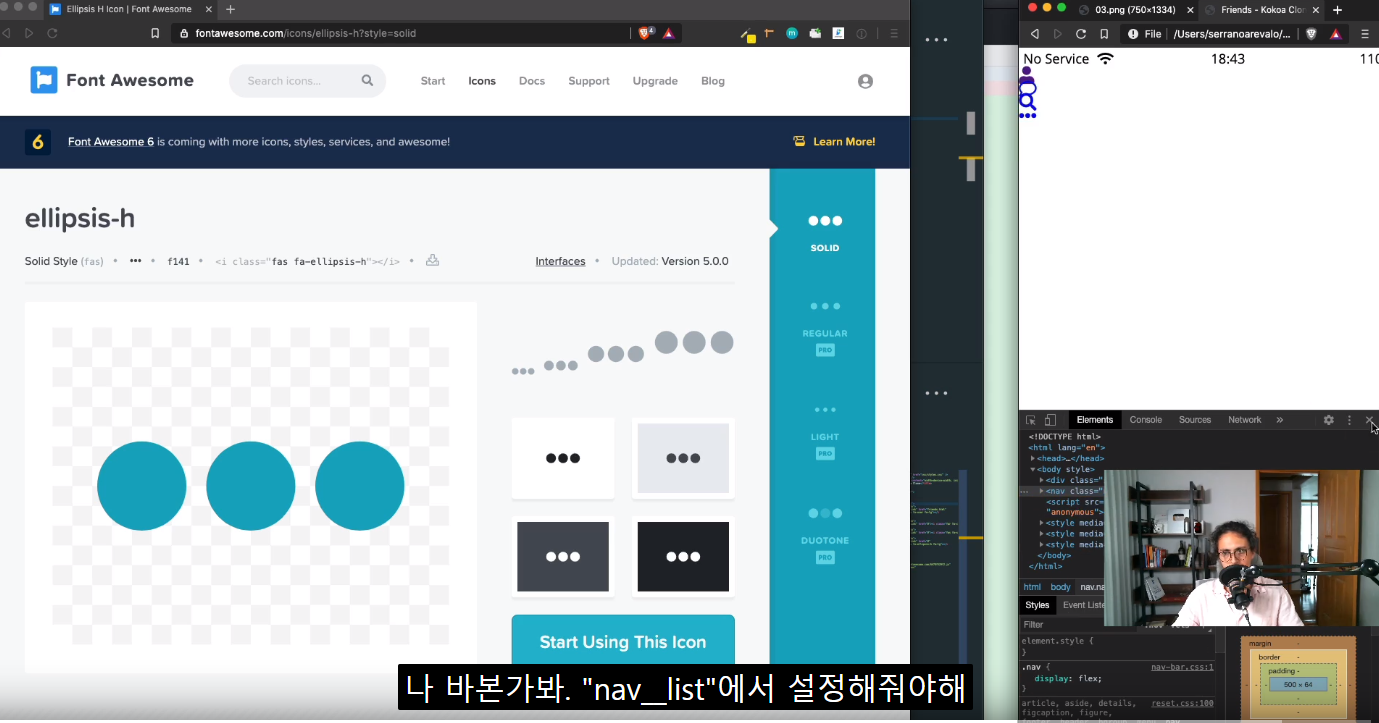
Task: Click the Interfaces category link
Action: (560, 261)
